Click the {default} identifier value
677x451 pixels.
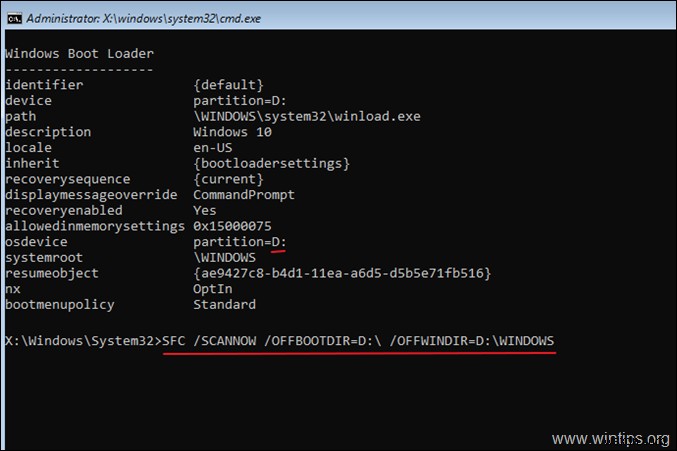point(228,85)
